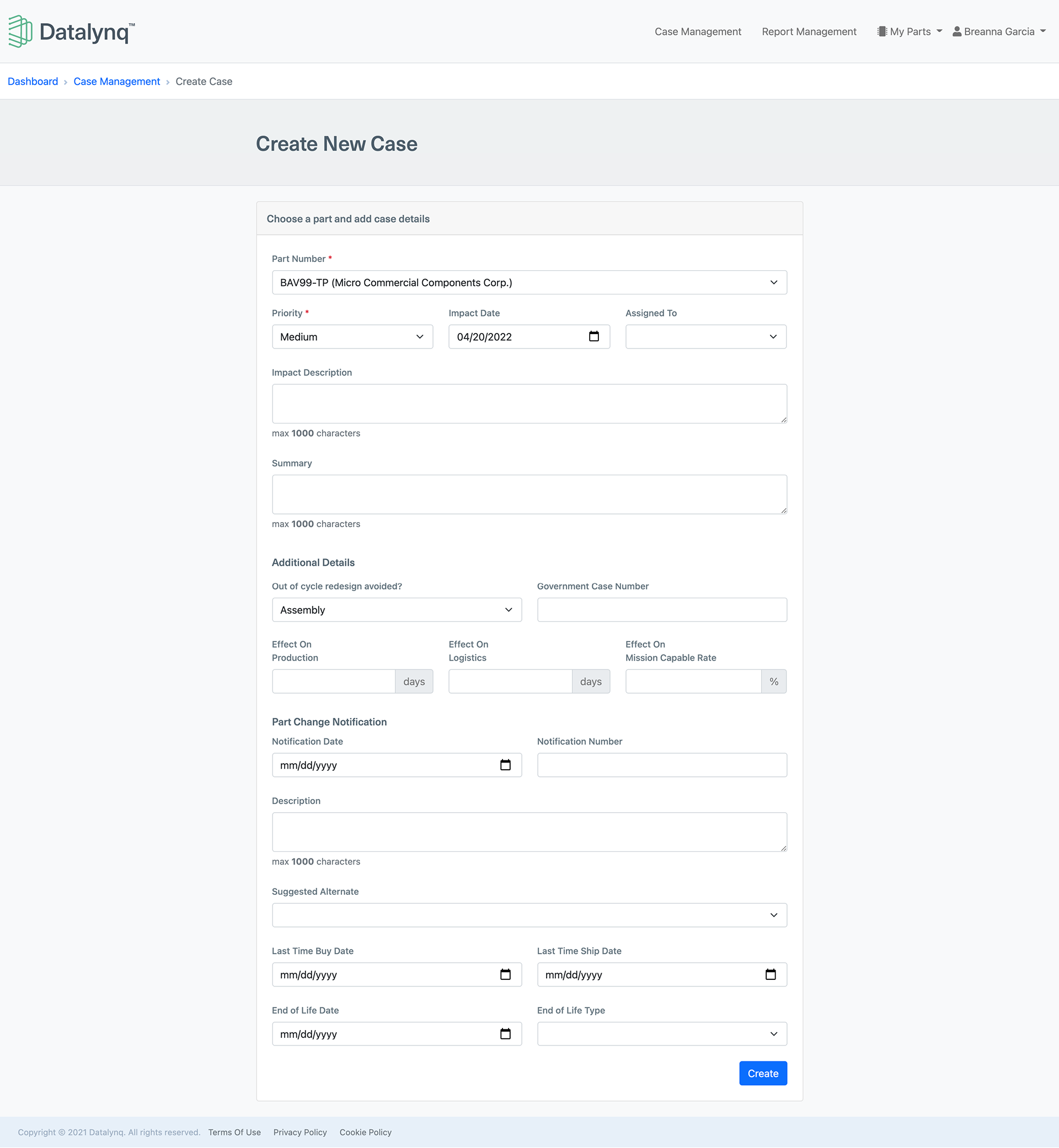This screenshot has height=1148, width=1059.
Task: Click the Last Time Buy Date field
Action: (397, 975)
